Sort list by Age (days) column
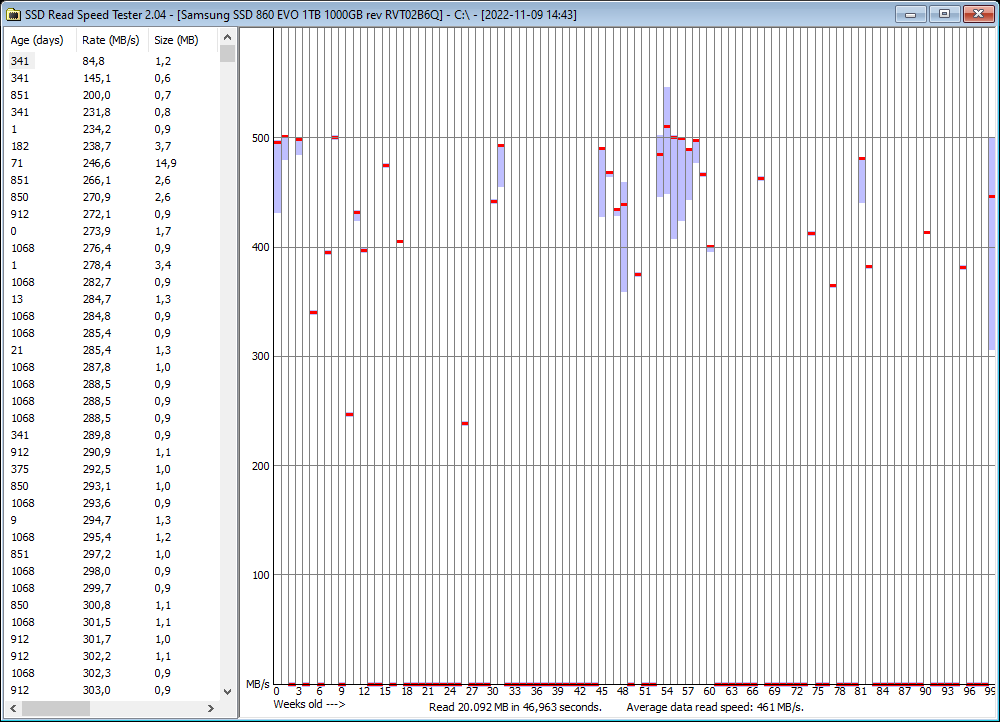1000x722 pixels. point(40,40)
